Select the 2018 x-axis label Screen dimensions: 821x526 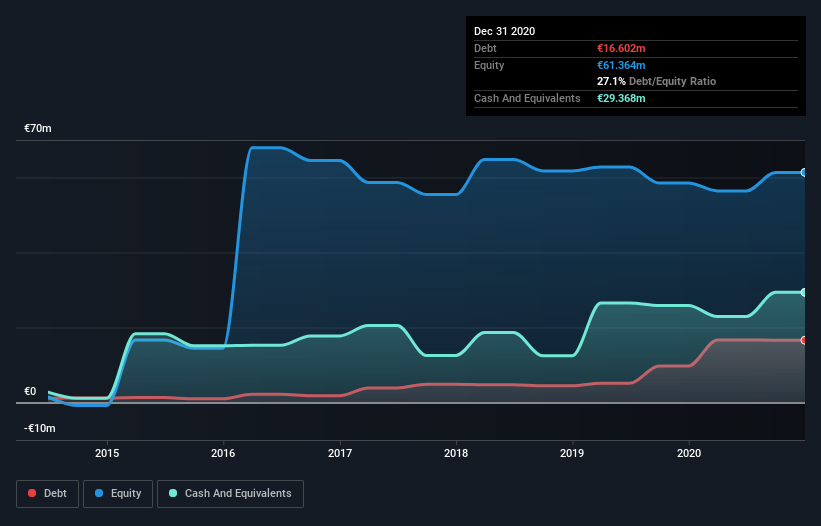point(456,451)
